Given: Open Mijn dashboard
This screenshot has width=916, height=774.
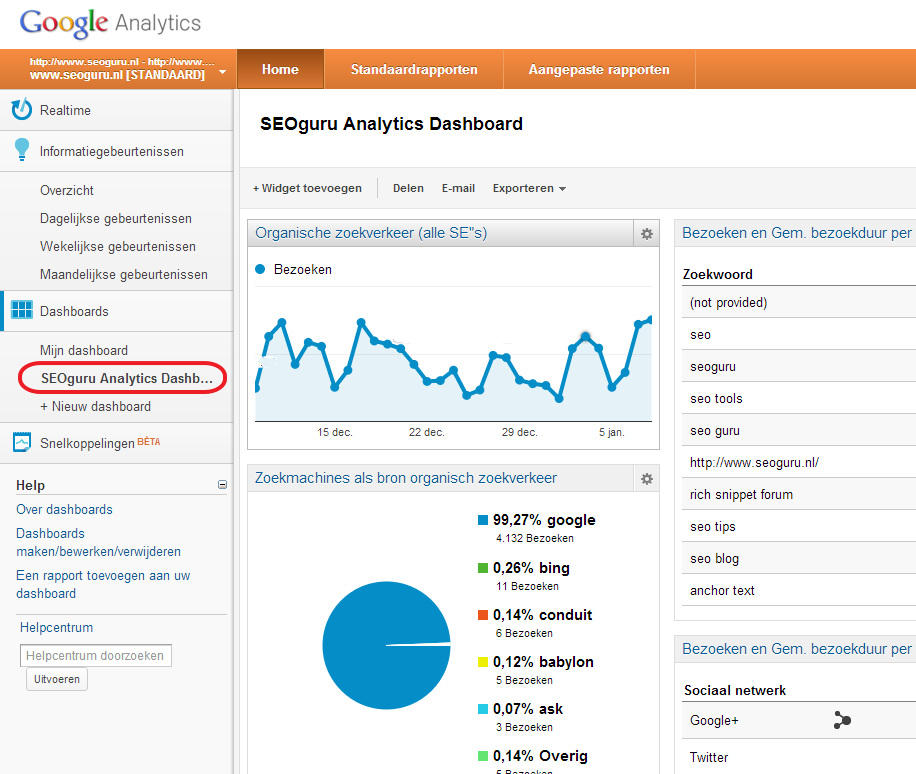Looking at the screenshot, I should click(x=84, y=350).
